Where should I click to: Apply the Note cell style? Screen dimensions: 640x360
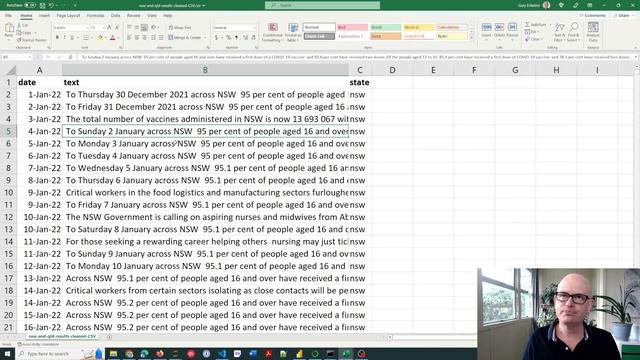point(452,36)
